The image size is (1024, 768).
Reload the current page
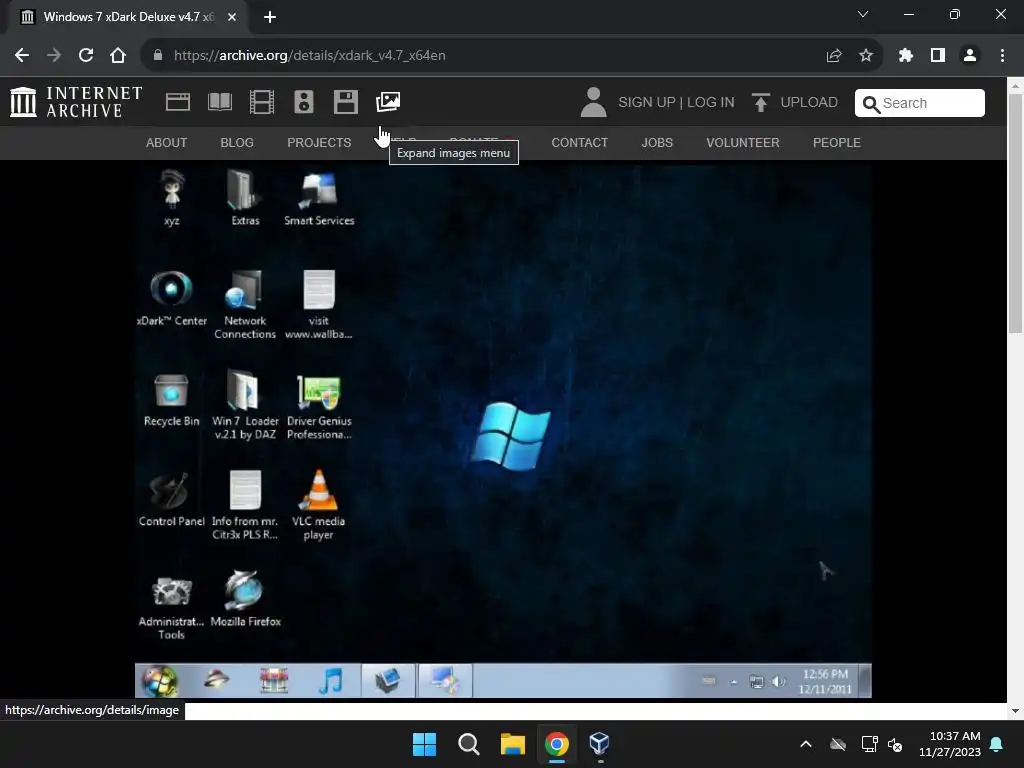[x=86, y=56]
